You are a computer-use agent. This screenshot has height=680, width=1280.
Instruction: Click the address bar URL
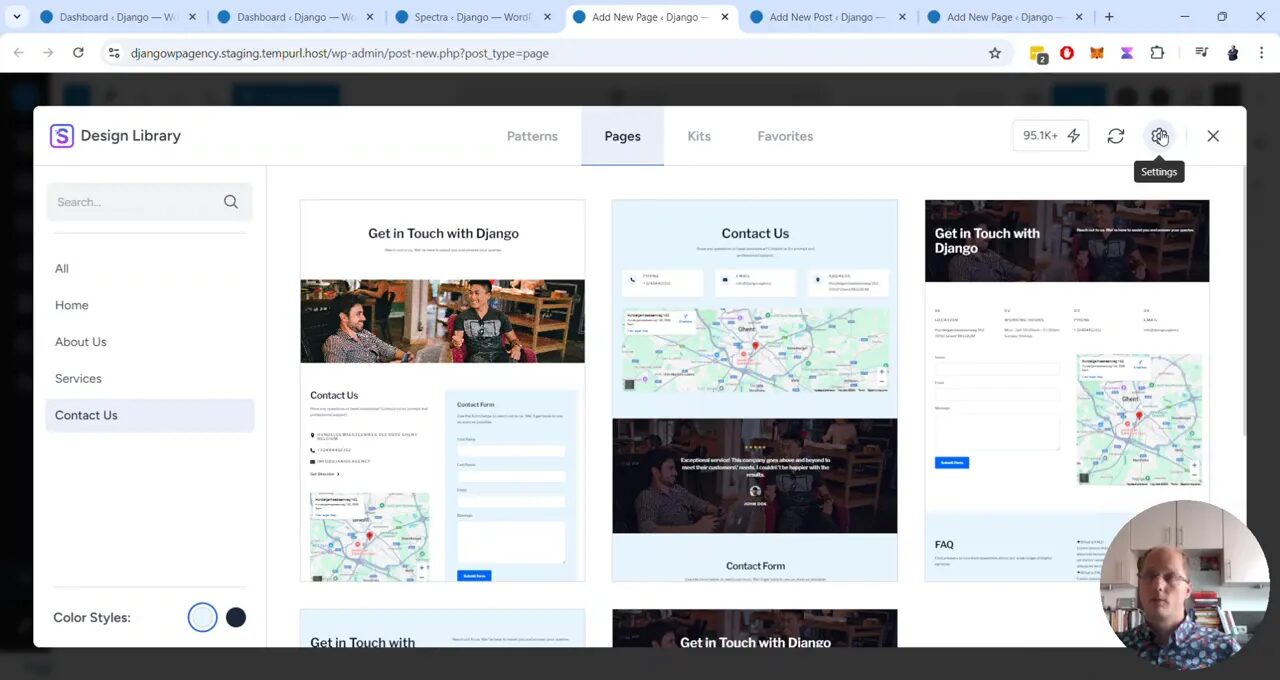pos(339,53)
